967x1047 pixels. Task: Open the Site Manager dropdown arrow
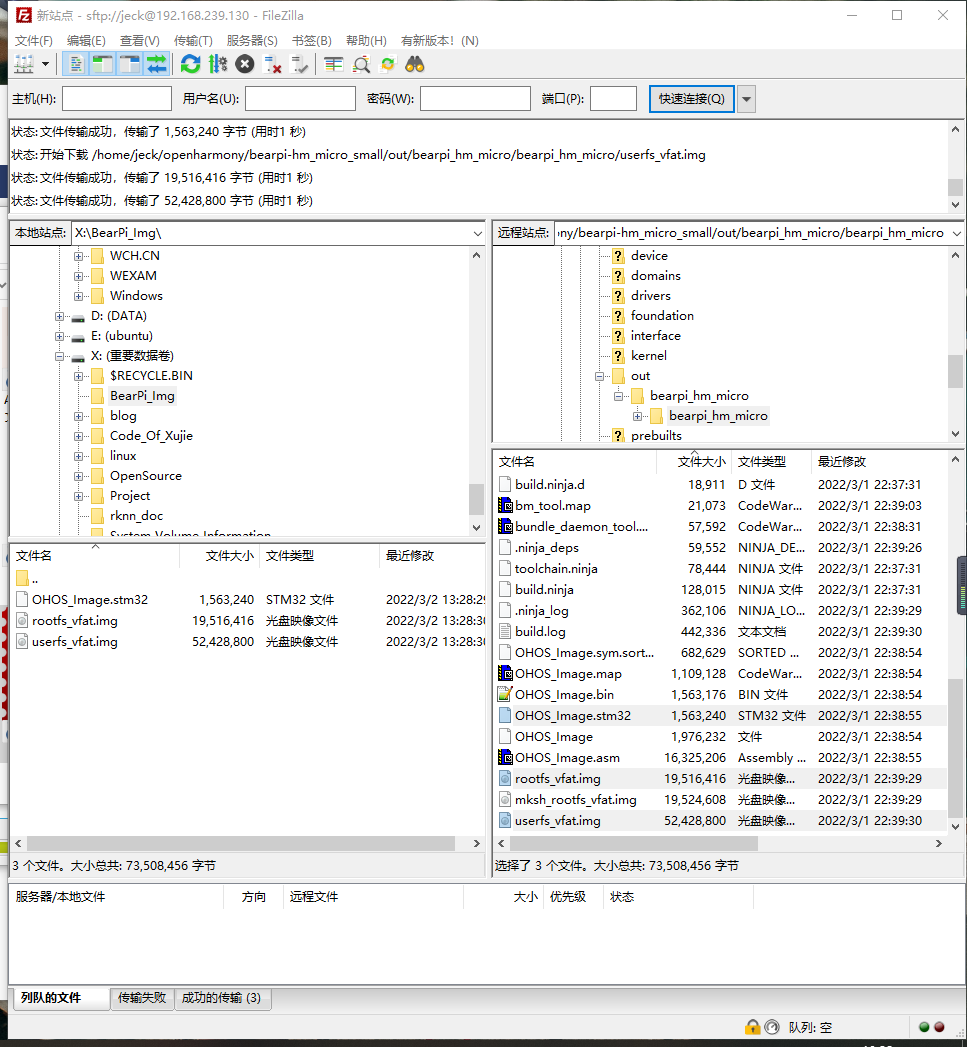[45, 65]
